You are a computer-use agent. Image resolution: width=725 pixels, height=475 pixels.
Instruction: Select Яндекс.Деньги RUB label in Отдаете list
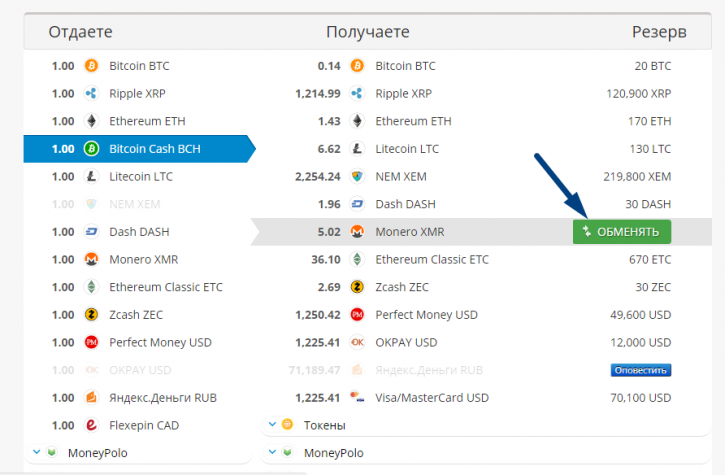pyautogui.click(x=163, y=398)
